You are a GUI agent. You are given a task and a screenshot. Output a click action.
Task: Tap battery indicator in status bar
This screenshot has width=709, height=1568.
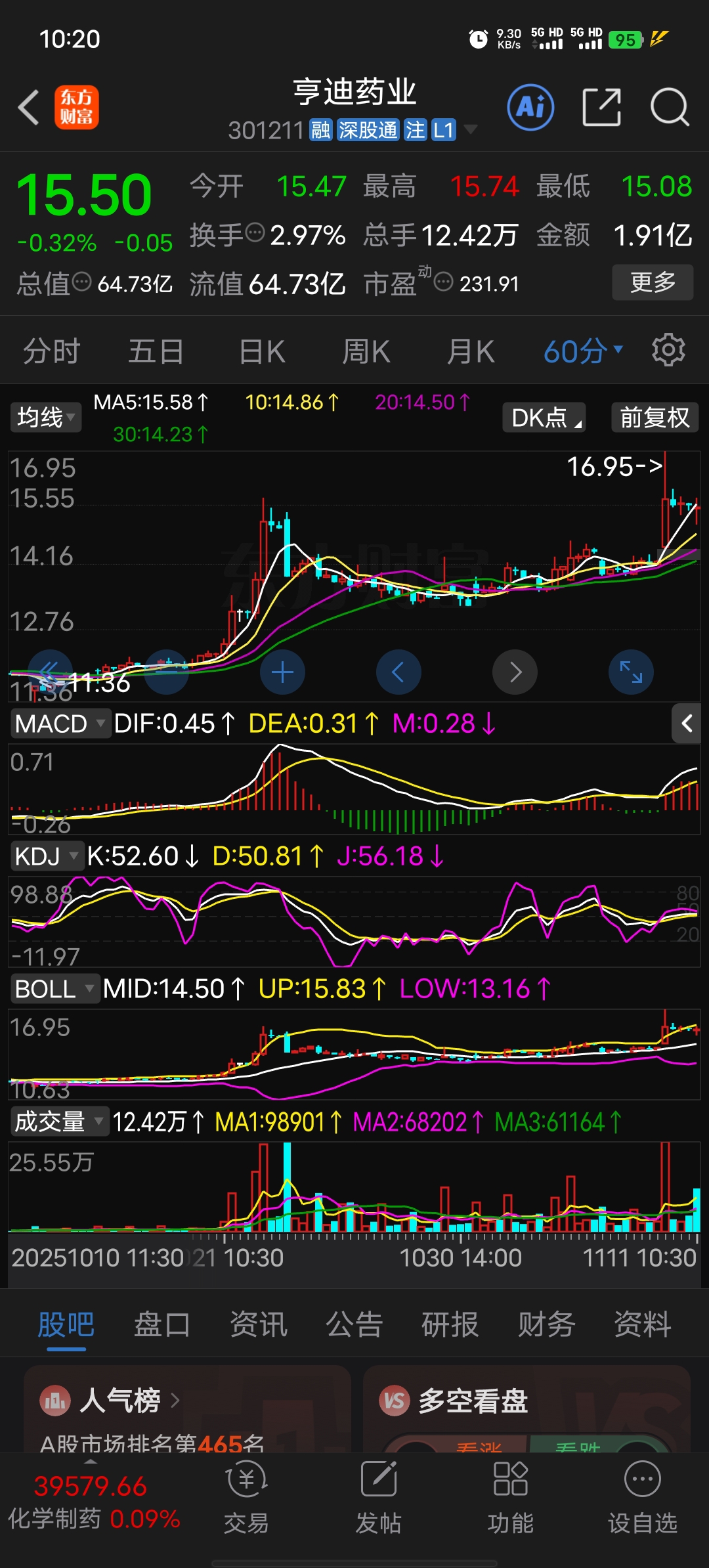click(x=626, y=39)
